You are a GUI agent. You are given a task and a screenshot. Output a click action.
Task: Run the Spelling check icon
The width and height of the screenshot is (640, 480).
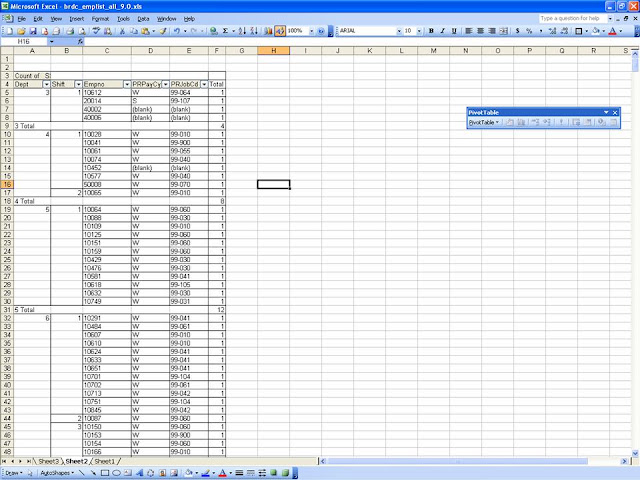pos(96,31)
